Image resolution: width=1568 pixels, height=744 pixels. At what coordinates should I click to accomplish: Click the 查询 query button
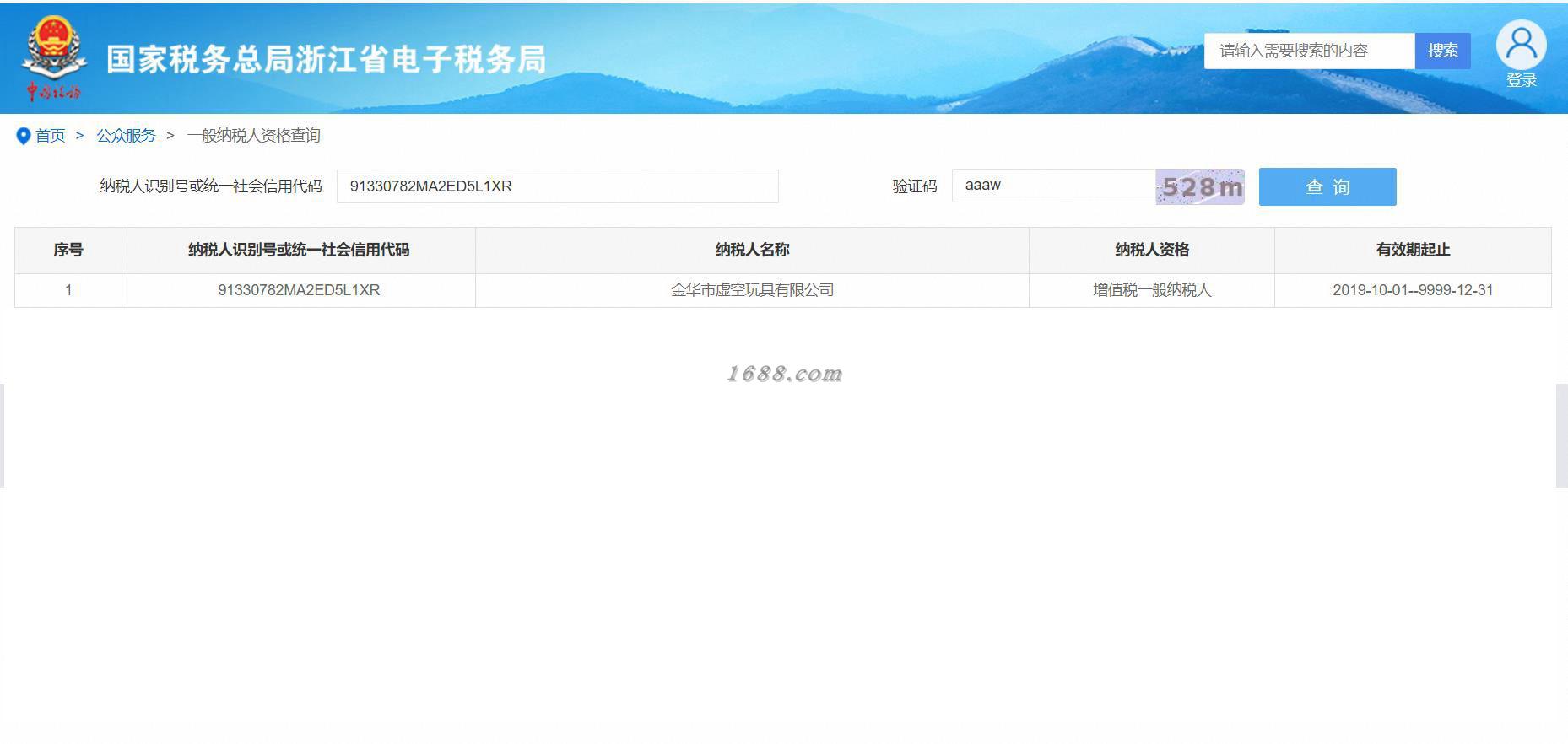click(1327, 186)
